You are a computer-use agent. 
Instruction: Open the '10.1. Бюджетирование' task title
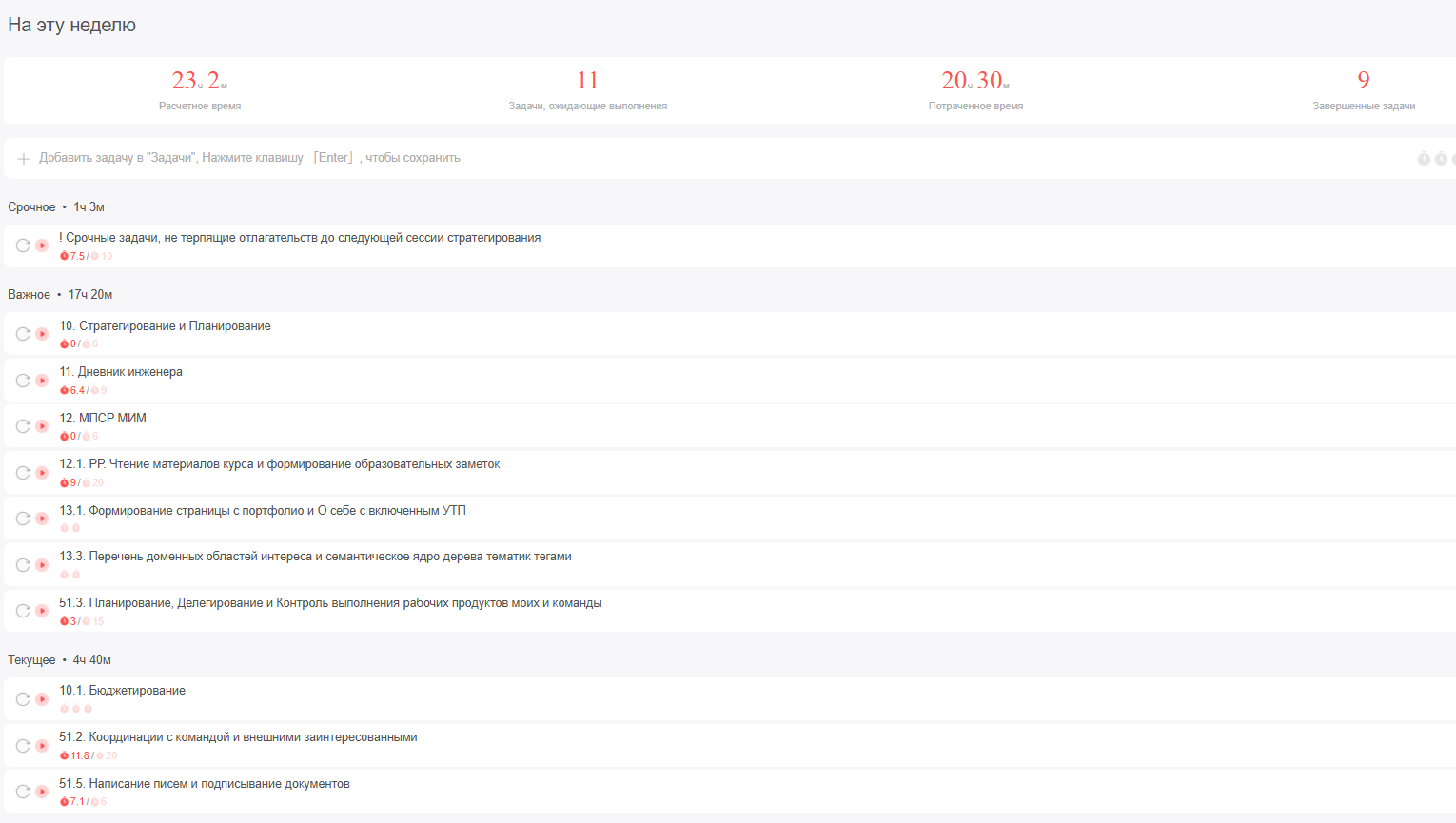pyautogui.click(x=122, y=691)
